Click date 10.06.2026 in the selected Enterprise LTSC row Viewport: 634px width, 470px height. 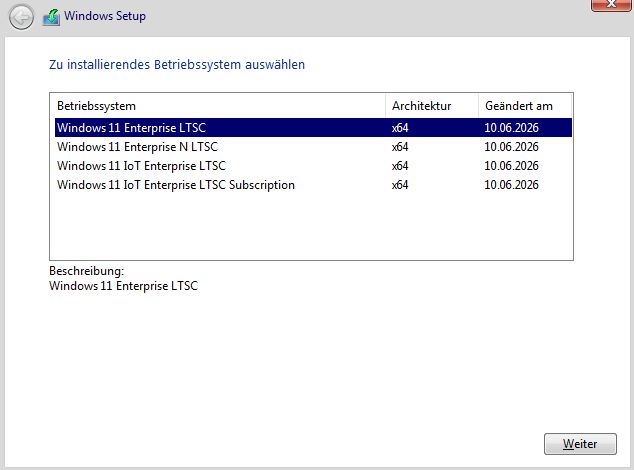coord(511,127)
